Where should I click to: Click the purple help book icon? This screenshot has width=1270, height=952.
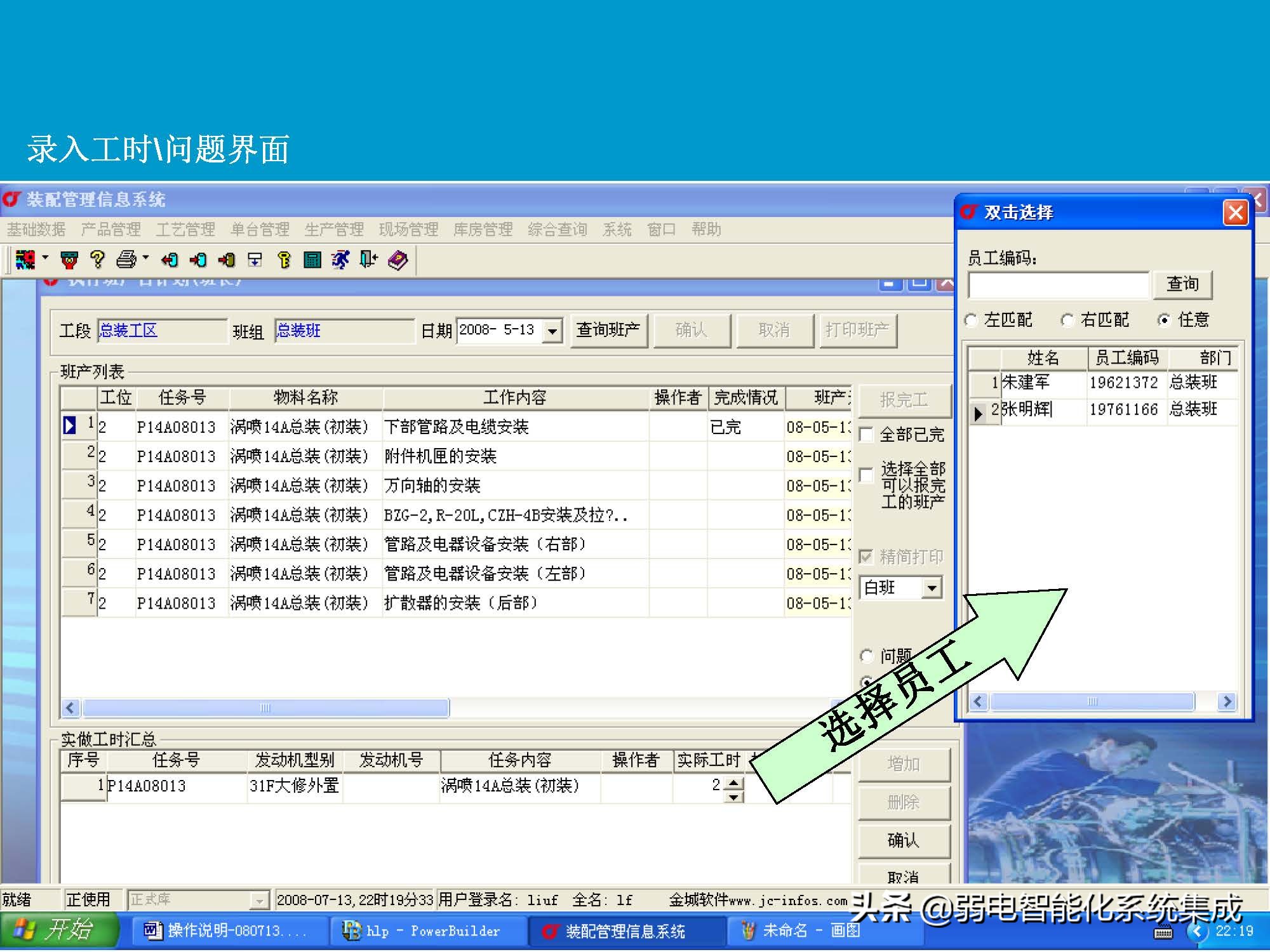tap(398, 260)
